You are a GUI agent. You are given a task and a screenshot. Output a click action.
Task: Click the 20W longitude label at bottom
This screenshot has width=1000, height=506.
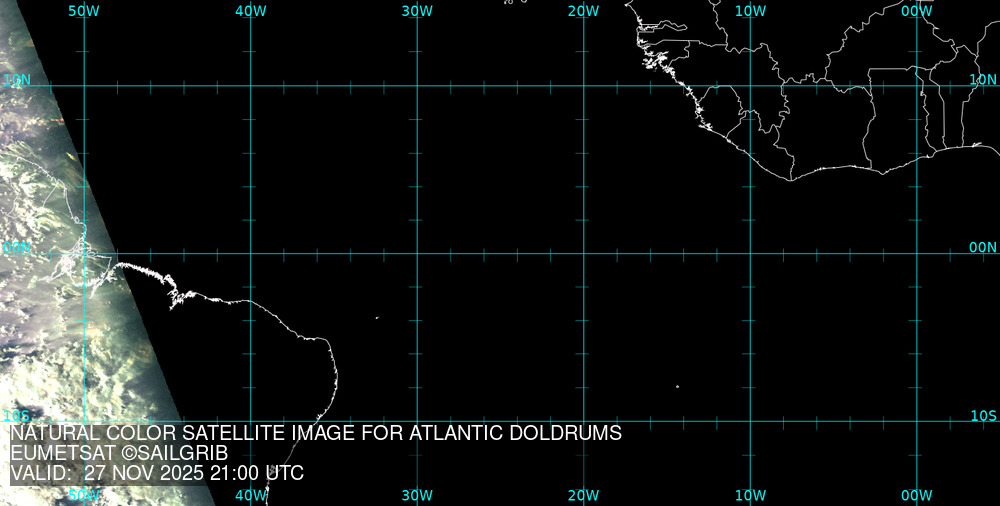(x=583, y=495)
